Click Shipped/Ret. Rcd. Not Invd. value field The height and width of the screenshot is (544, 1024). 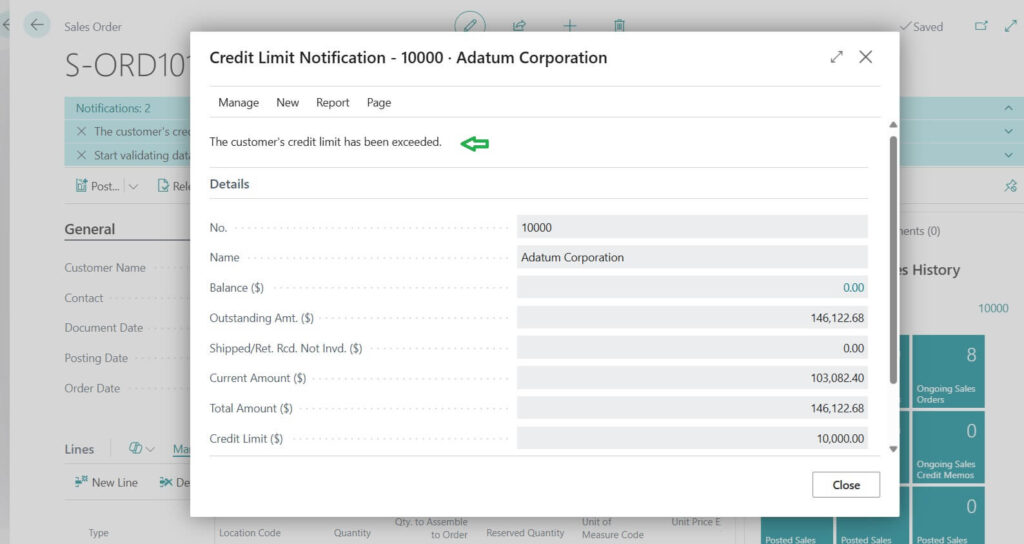(692, 348)
